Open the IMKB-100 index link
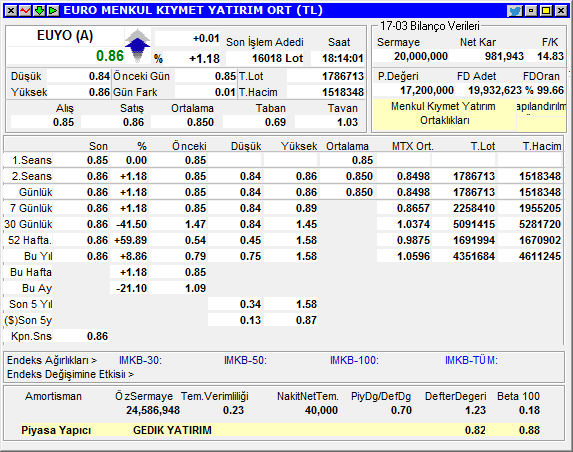573x452 pixels. click(354, 360)
